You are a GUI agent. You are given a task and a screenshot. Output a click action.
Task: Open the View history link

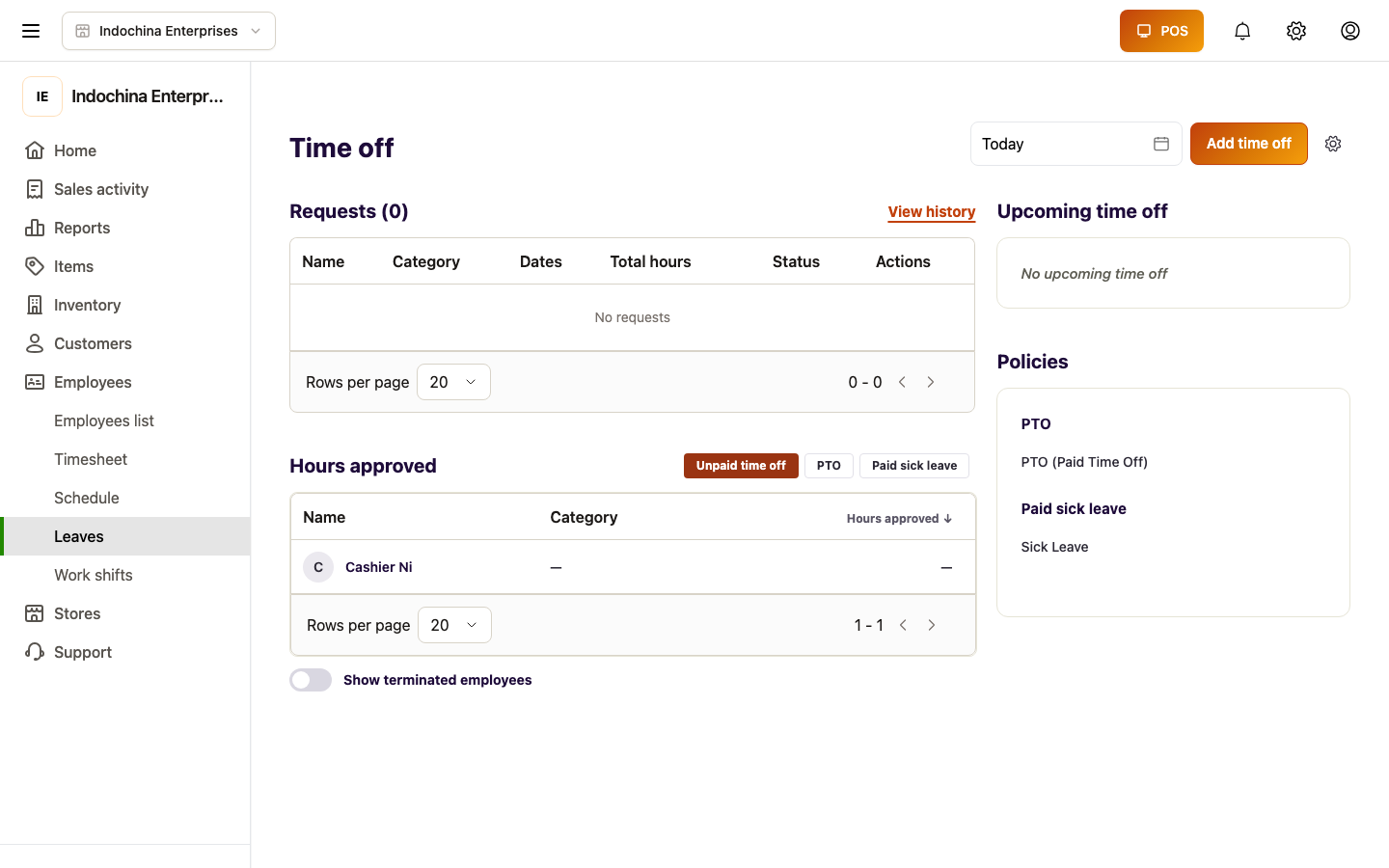(932, 212)
